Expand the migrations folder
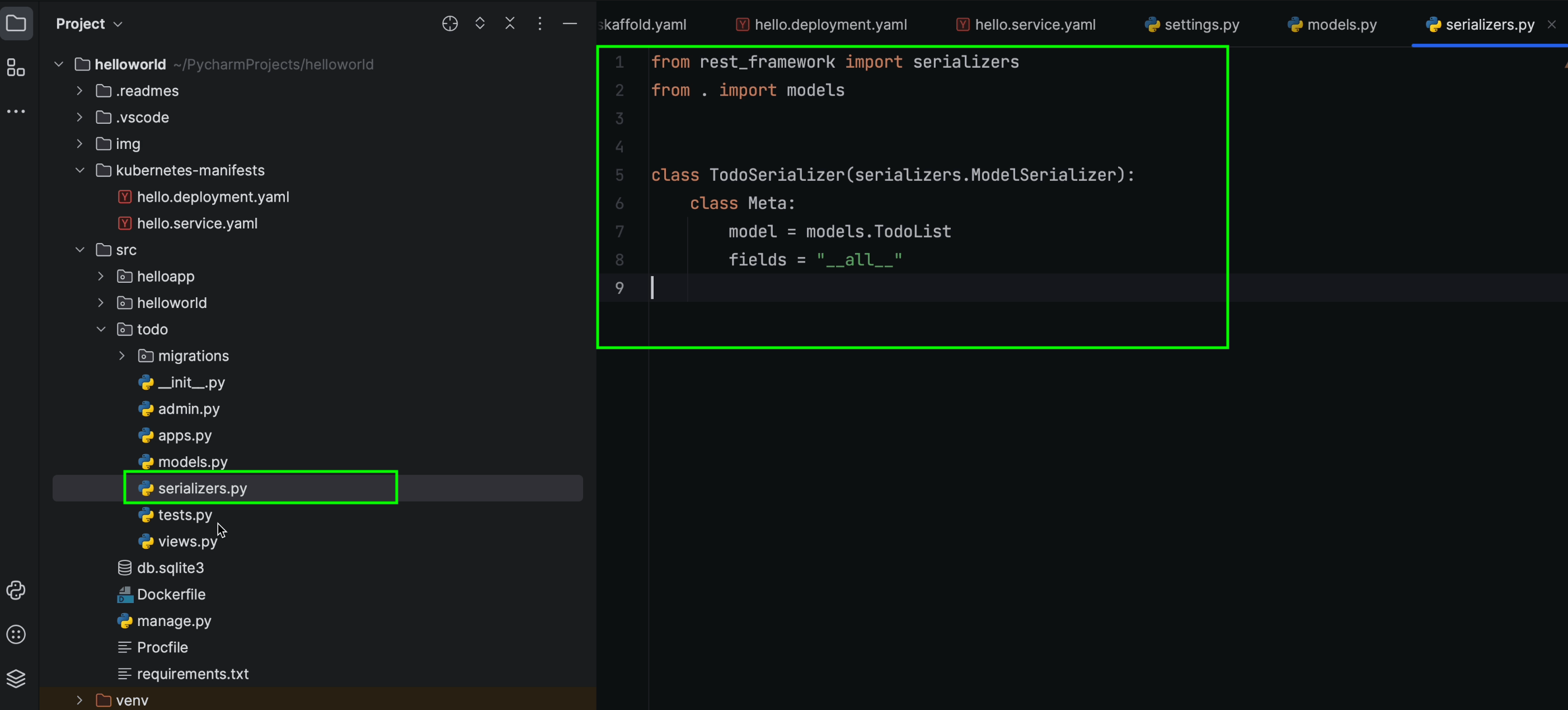 click(121, 356)
